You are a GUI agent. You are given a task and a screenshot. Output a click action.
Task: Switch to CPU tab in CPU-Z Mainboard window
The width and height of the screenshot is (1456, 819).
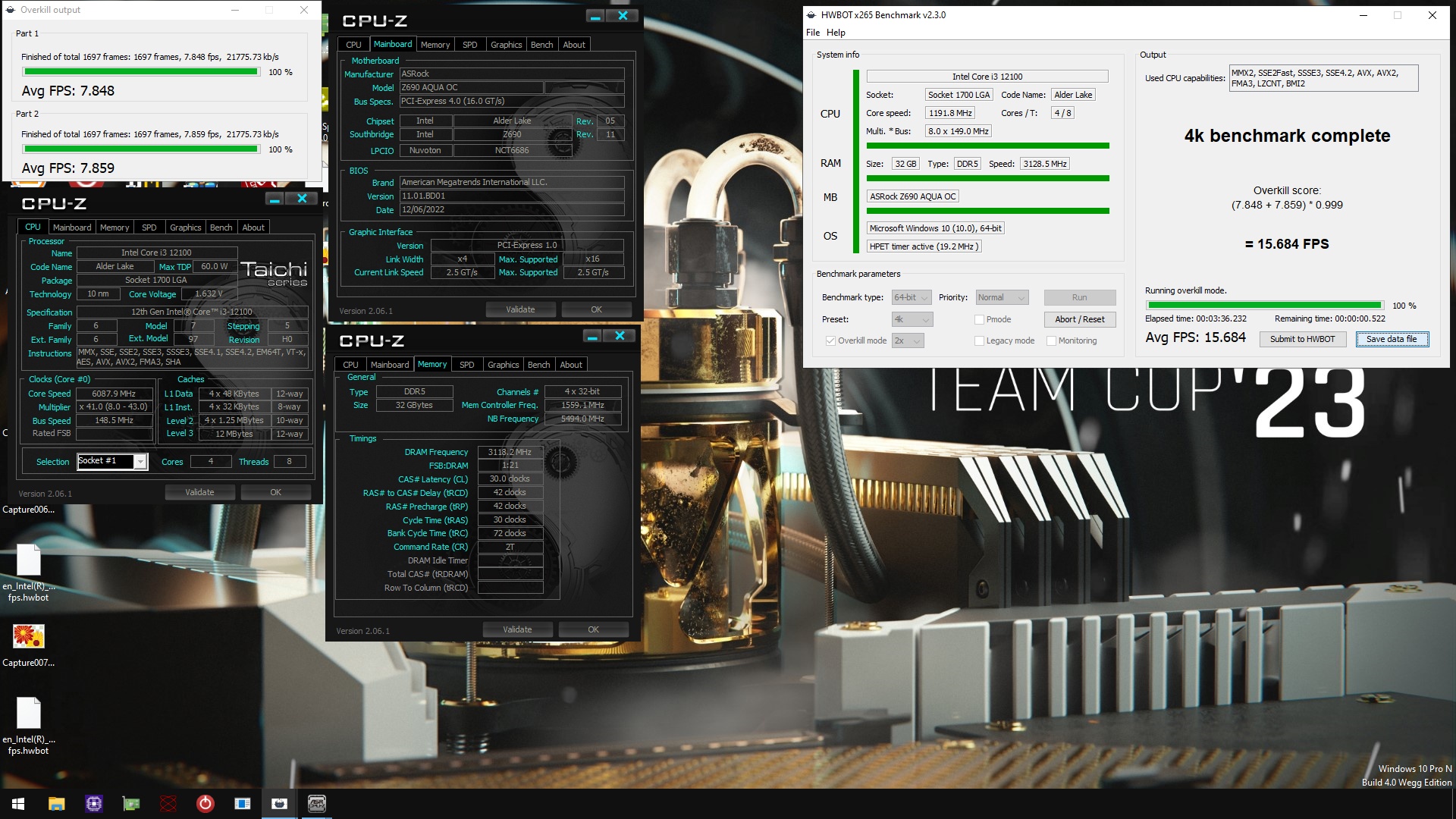click(x=353, y=45)
